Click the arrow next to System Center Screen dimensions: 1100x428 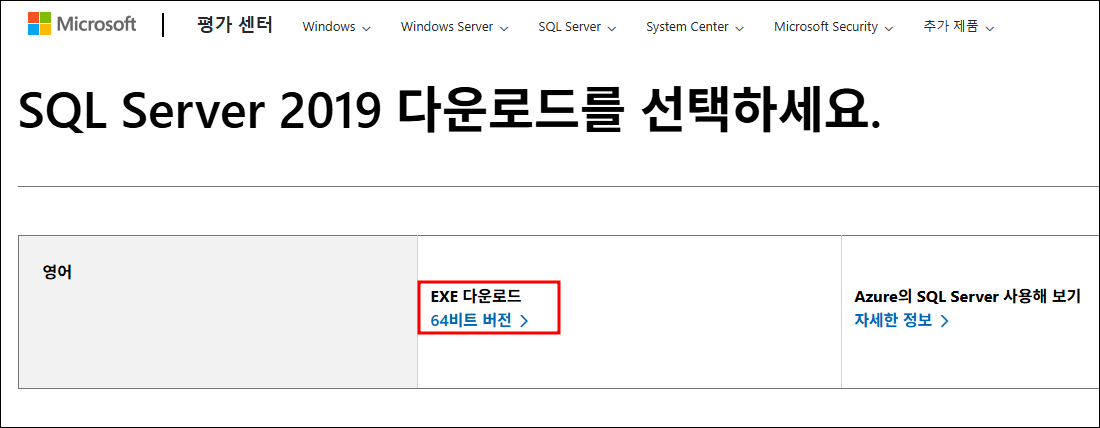740,28
